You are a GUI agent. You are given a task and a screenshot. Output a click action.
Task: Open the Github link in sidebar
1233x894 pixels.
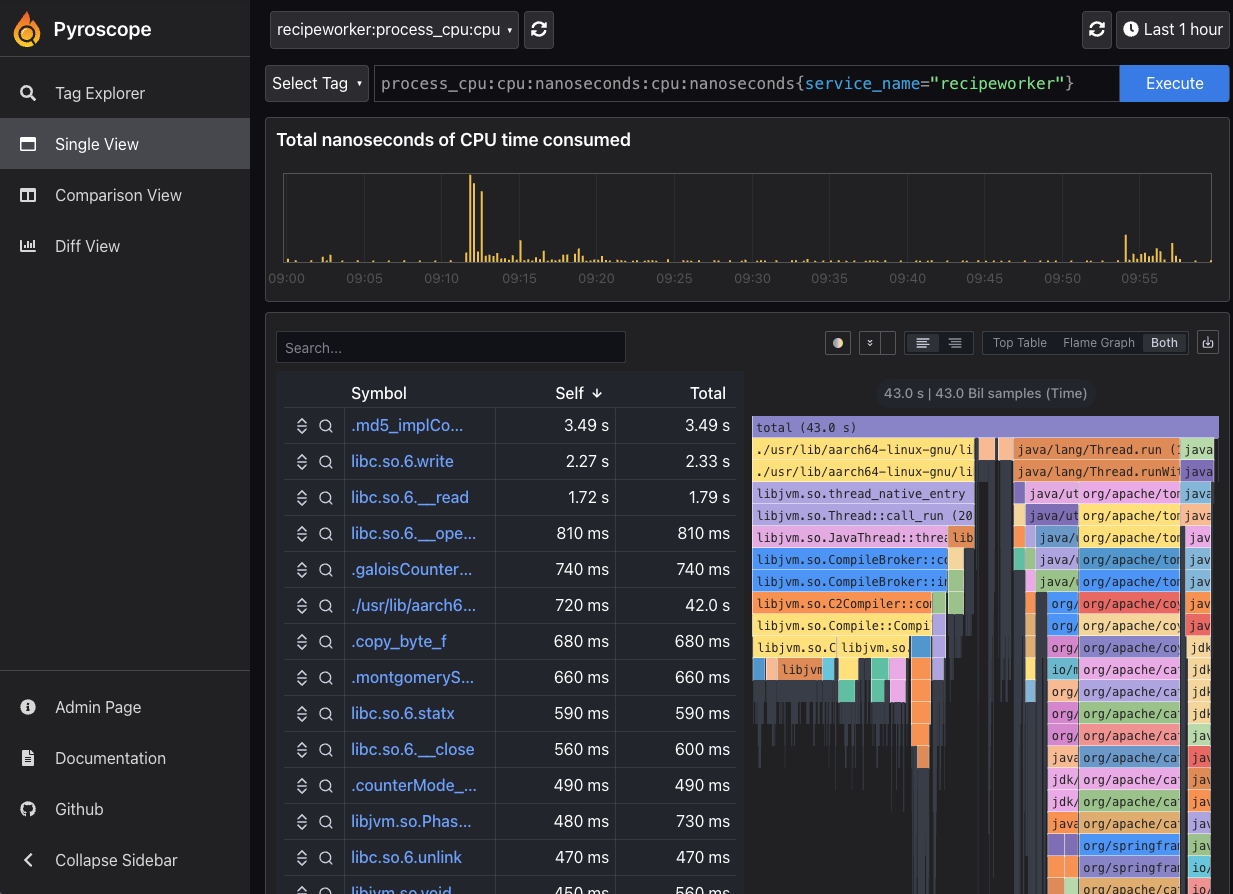tap(125, 809)
